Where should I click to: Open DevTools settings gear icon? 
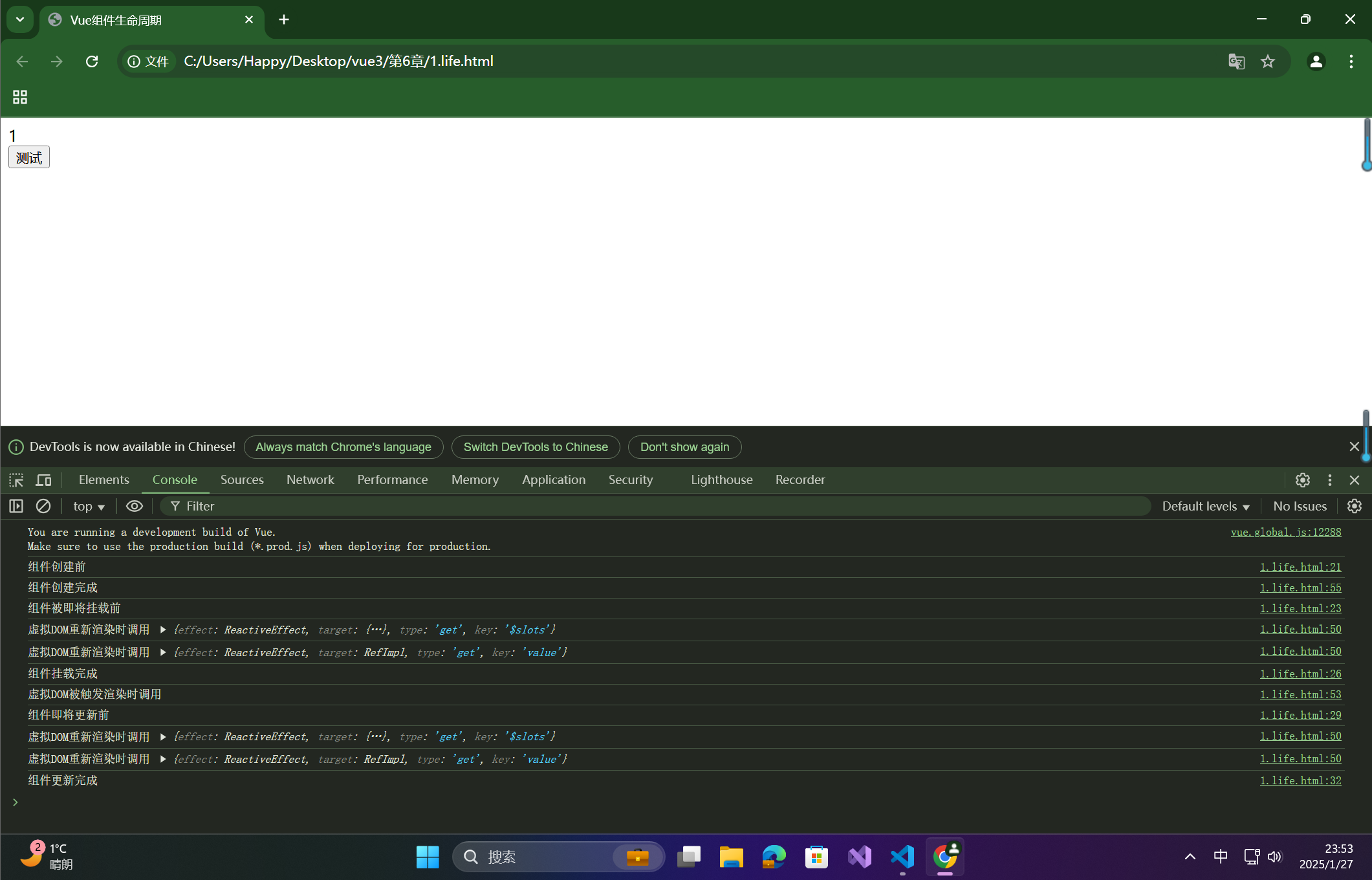[1302, 480]
